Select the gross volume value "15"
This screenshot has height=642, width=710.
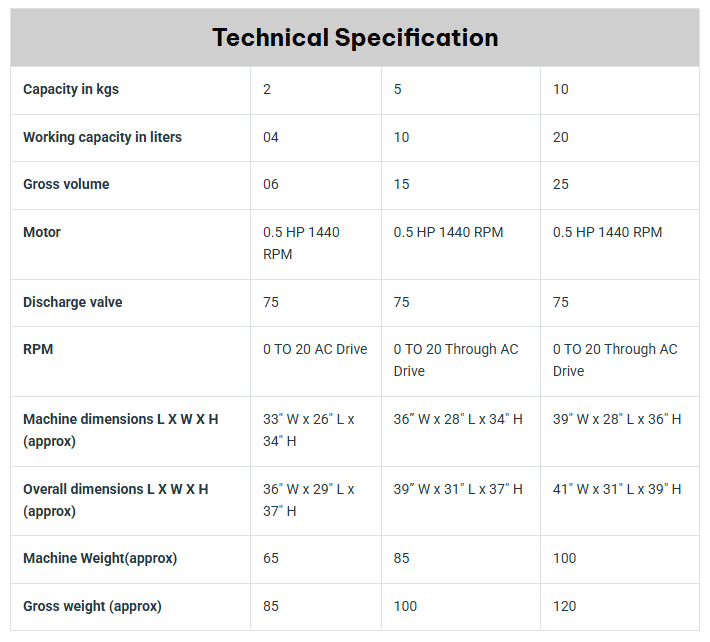(x=401, y=184)
